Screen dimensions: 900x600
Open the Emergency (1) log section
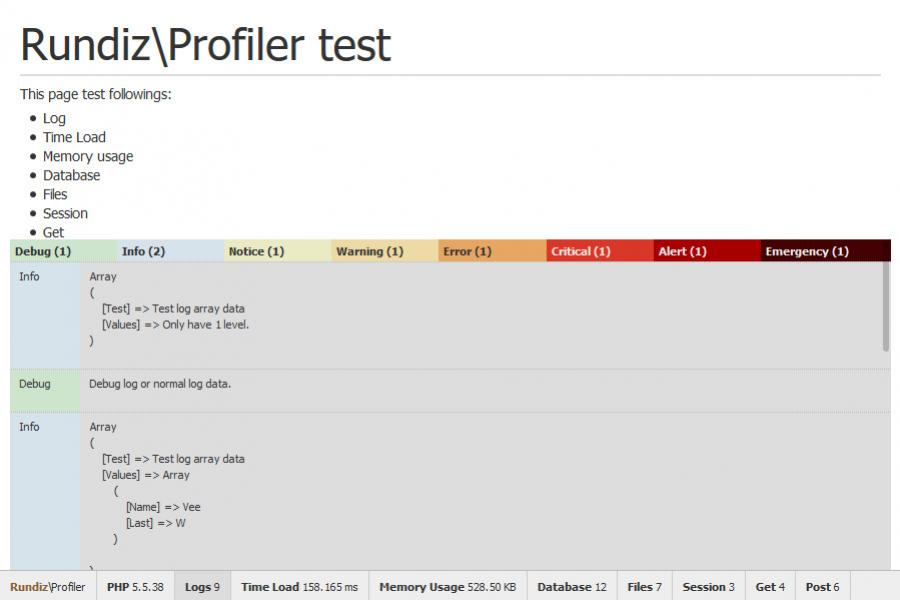coord(807,251)
